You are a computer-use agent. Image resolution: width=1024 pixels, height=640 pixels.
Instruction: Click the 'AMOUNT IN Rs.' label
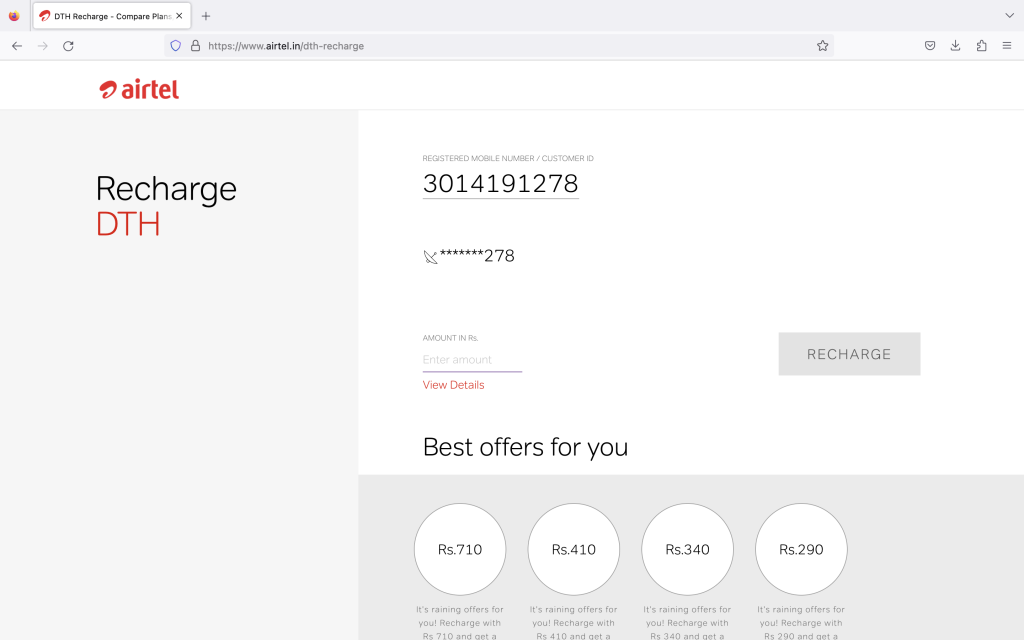(x=451, y=338)
